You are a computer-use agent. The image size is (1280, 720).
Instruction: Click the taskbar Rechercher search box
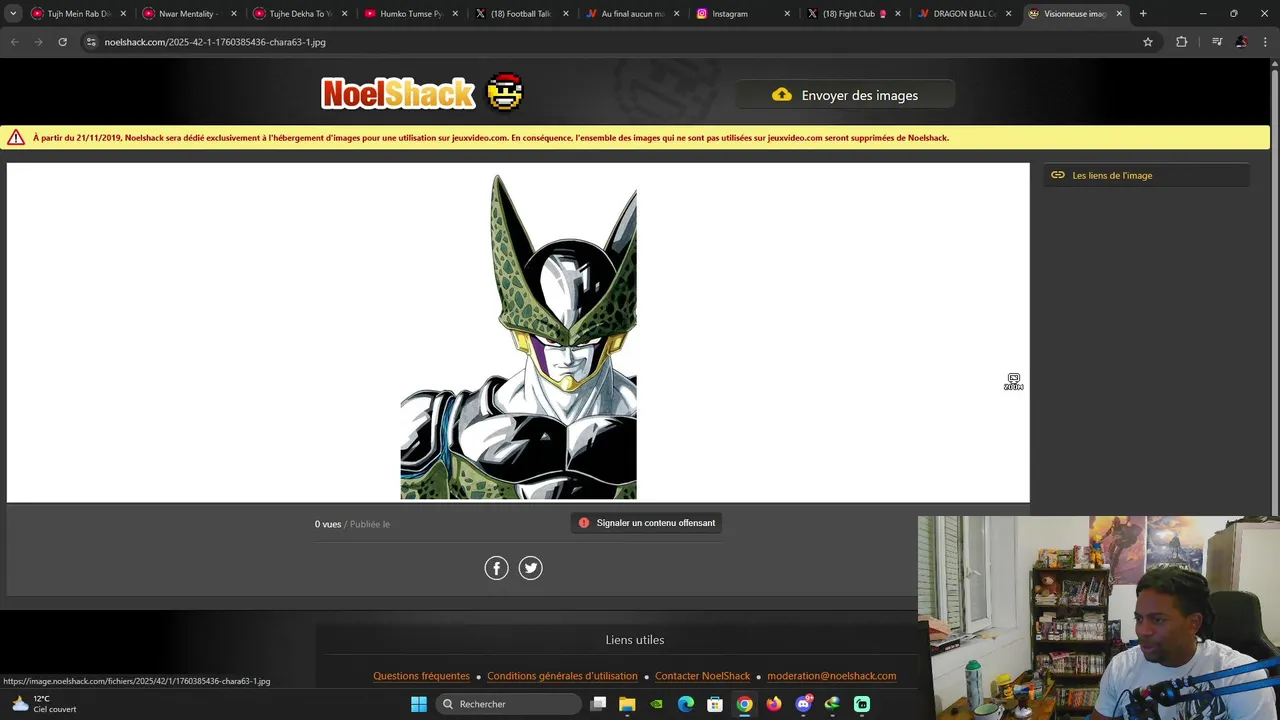[509, 704]
